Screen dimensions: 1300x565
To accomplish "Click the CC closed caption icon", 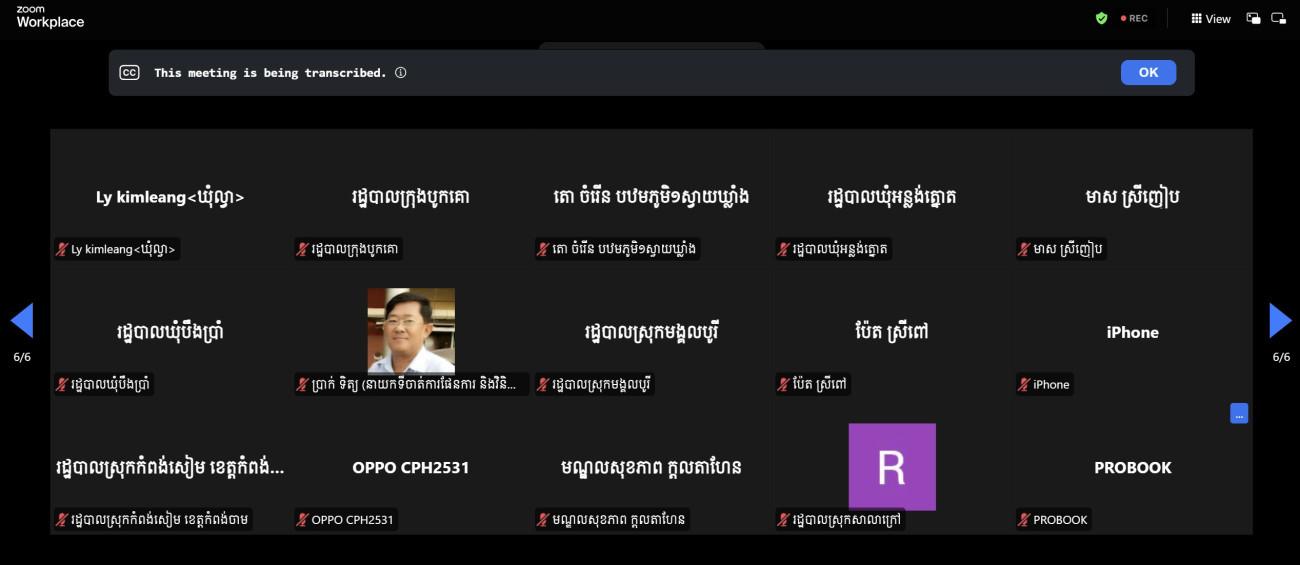I will point(129,73).
